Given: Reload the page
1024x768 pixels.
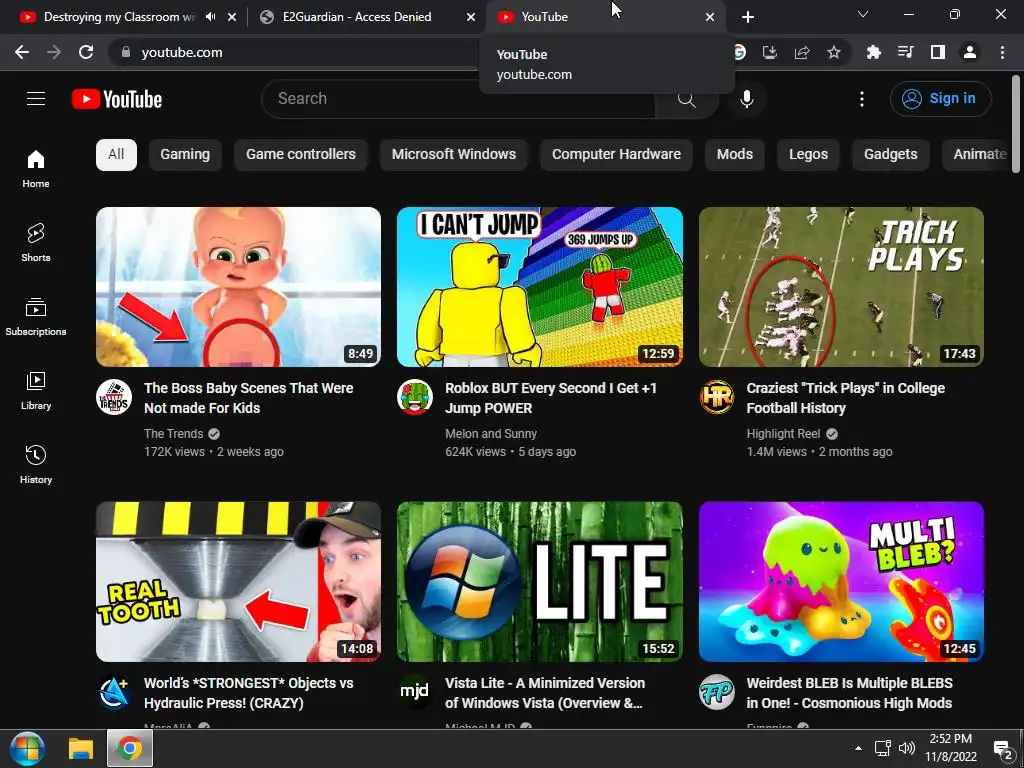Looking at the screenshot, I should [x=86, y=52].
